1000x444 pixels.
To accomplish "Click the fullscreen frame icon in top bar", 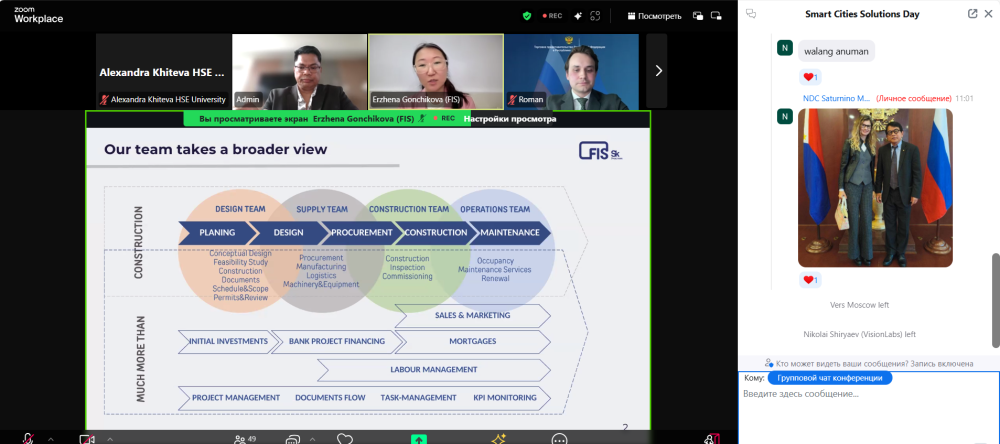I will (x=596, y=16).
